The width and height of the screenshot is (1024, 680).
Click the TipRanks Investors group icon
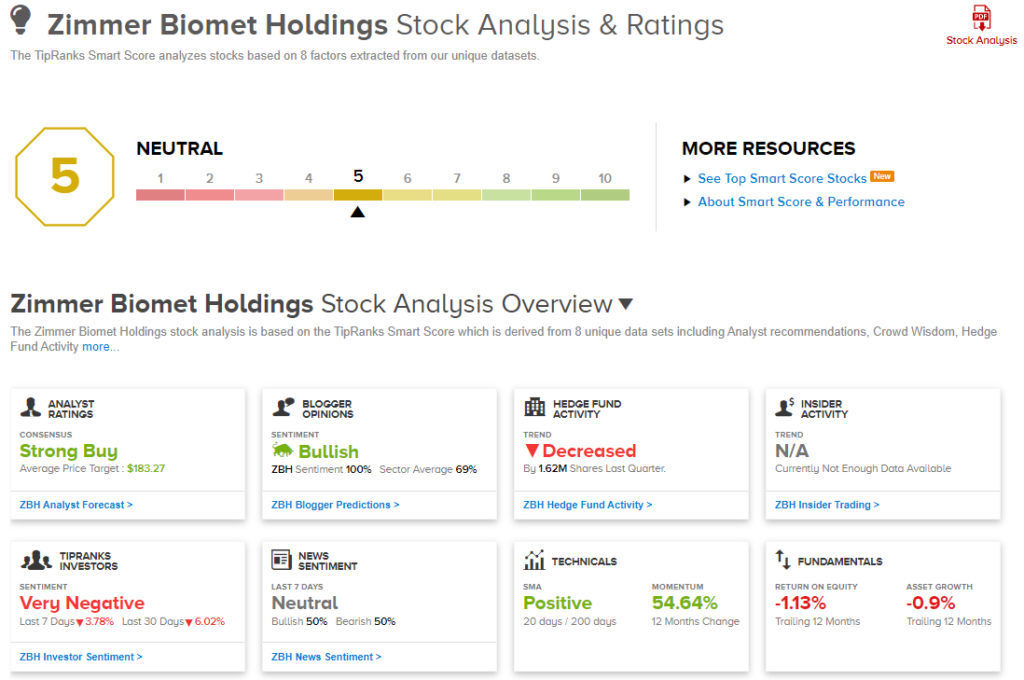tap(37, 560)
